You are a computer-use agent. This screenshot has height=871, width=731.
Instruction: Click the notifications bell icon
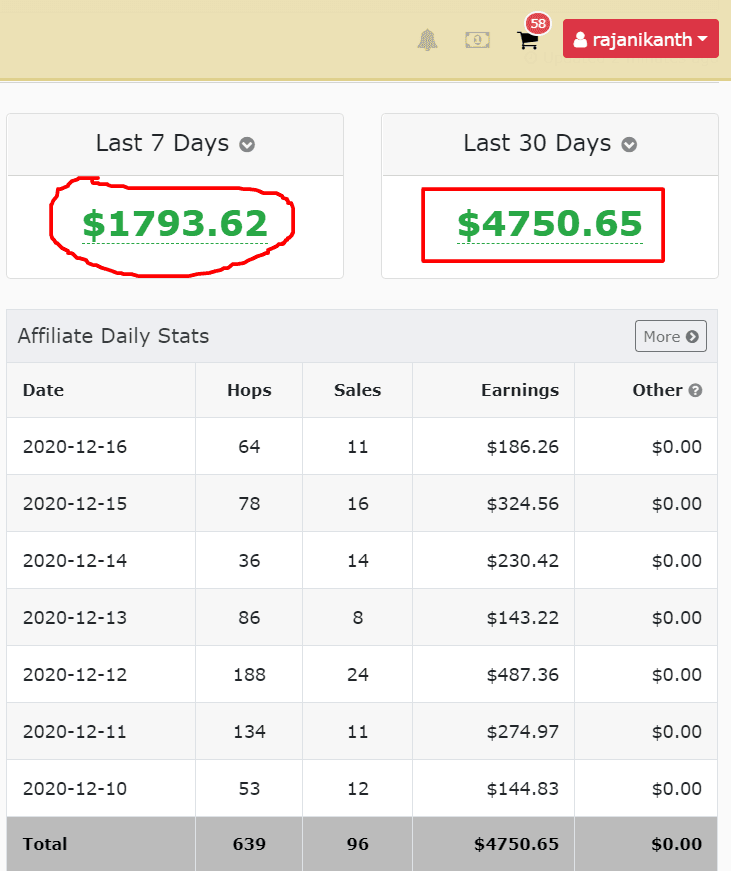click(428, 40)
